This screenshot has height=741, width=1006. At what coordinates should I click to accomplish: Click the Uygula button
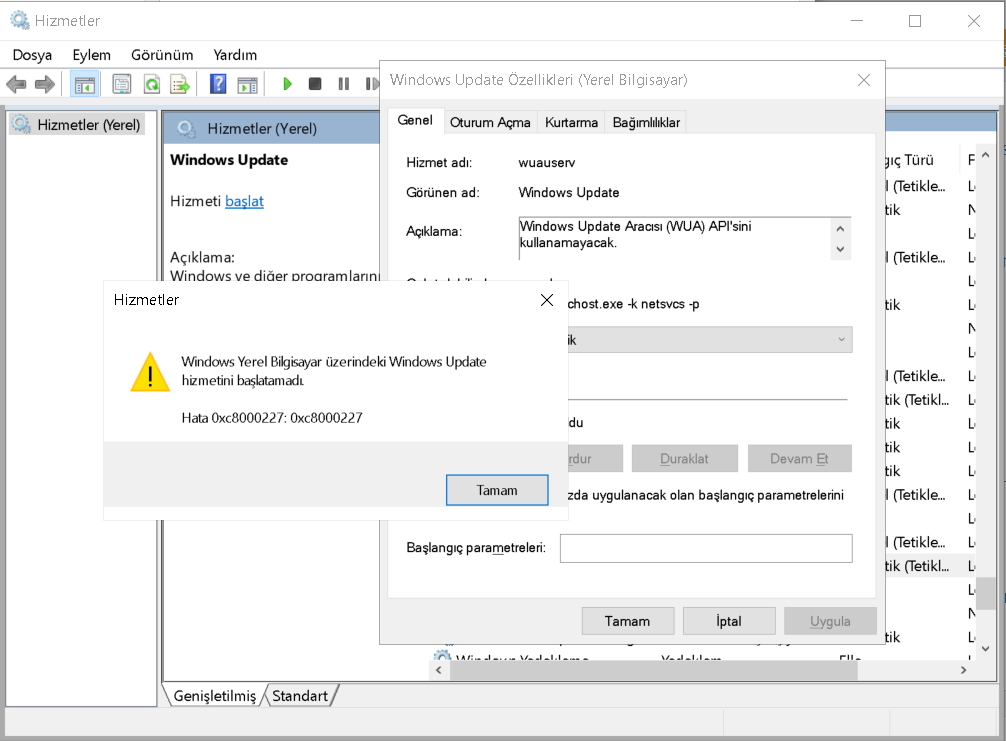pos(830,621)
